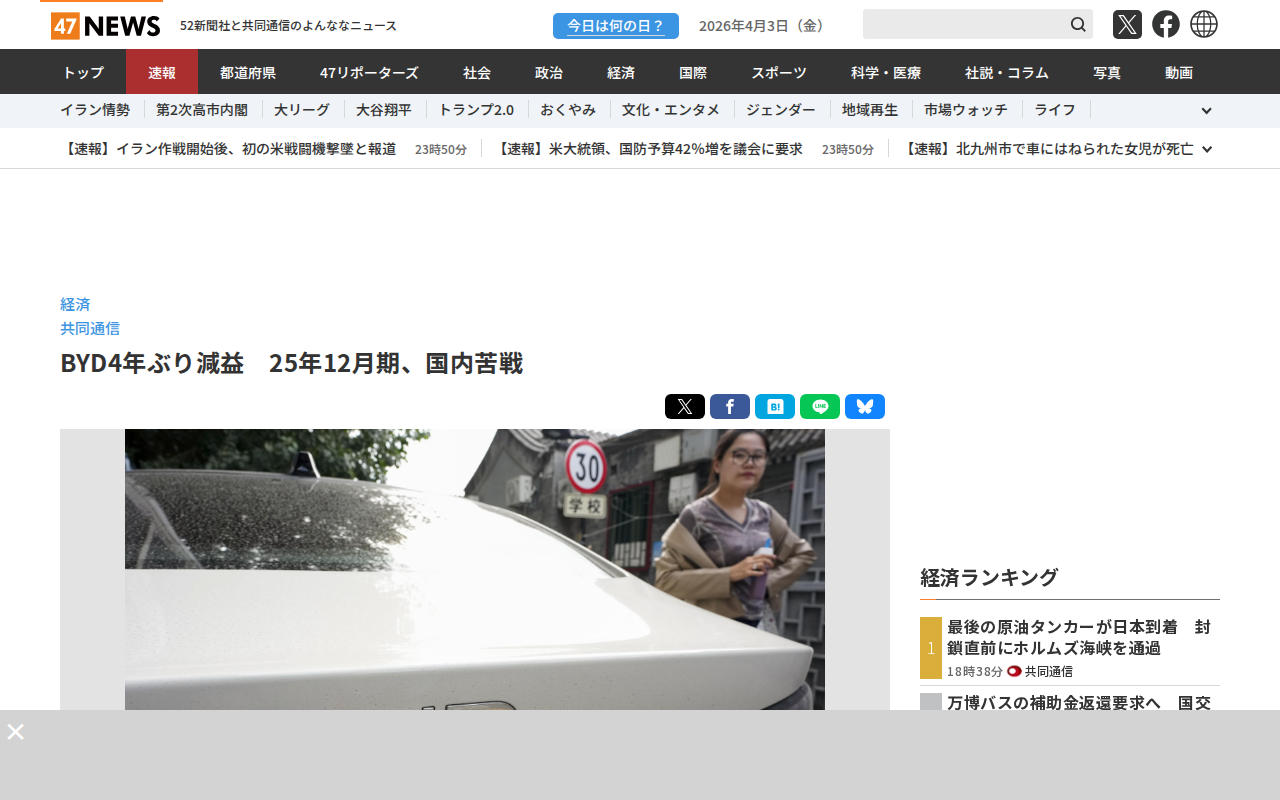The image size is (1280, 800).
Task: Open the 第2次高市内閣 topic
Action: pos(202,110)
